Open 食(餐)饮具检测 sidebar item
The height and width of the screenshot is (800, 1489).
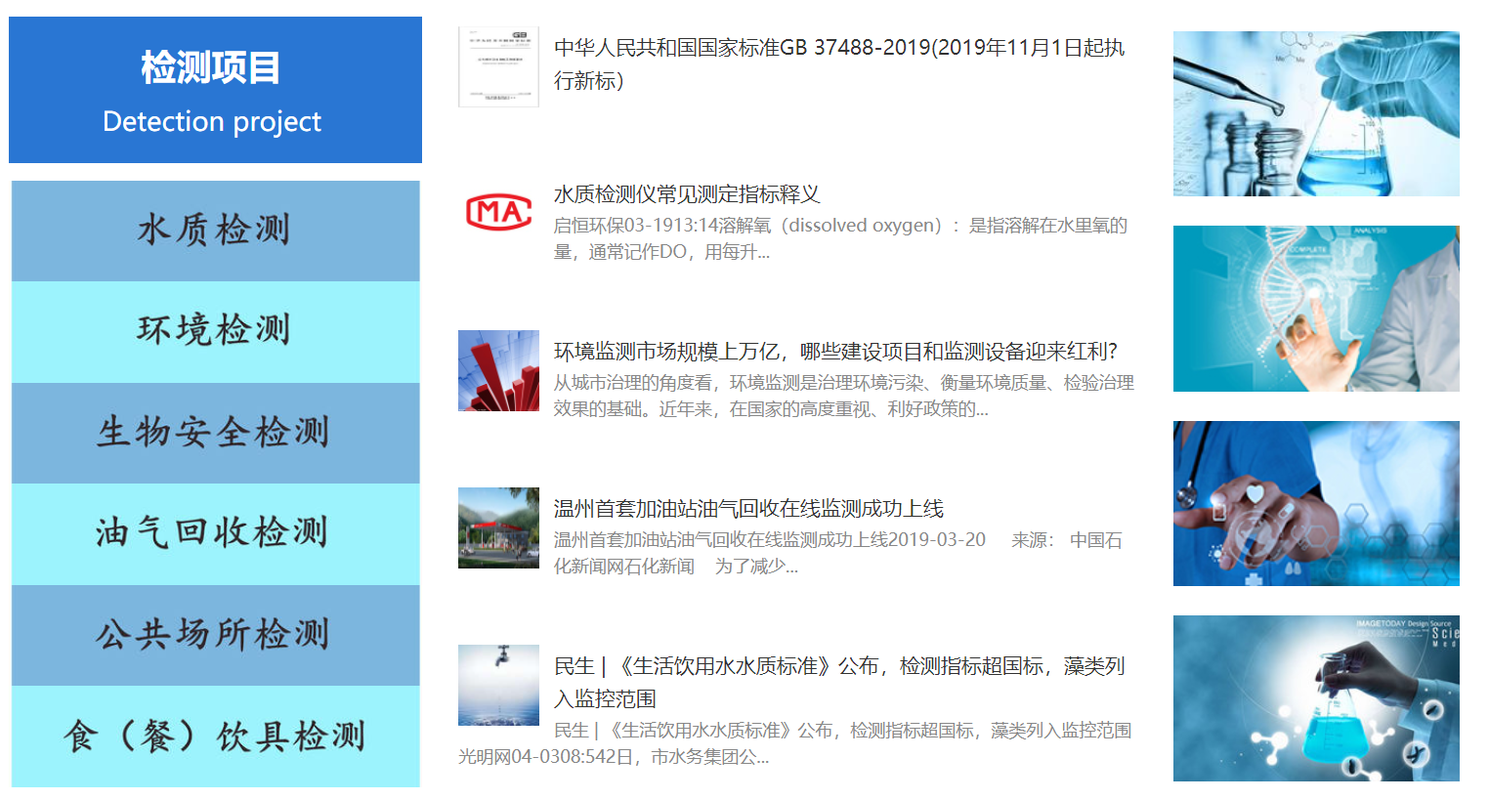[x=215, y=737]
